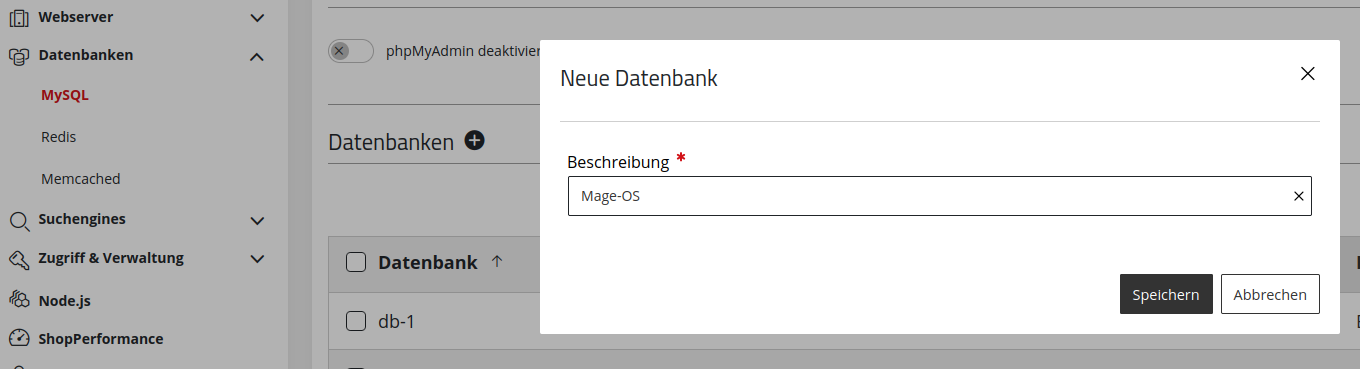Viewport: 1360px width, 369px height.
Task: Click the Webserver sidebar icon
Action: [x=18, y=17]
